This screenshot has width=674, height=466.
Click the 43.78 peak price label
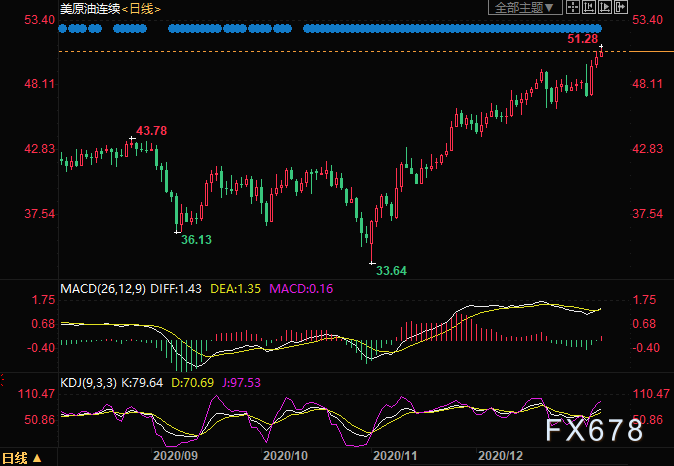[152, 131]
